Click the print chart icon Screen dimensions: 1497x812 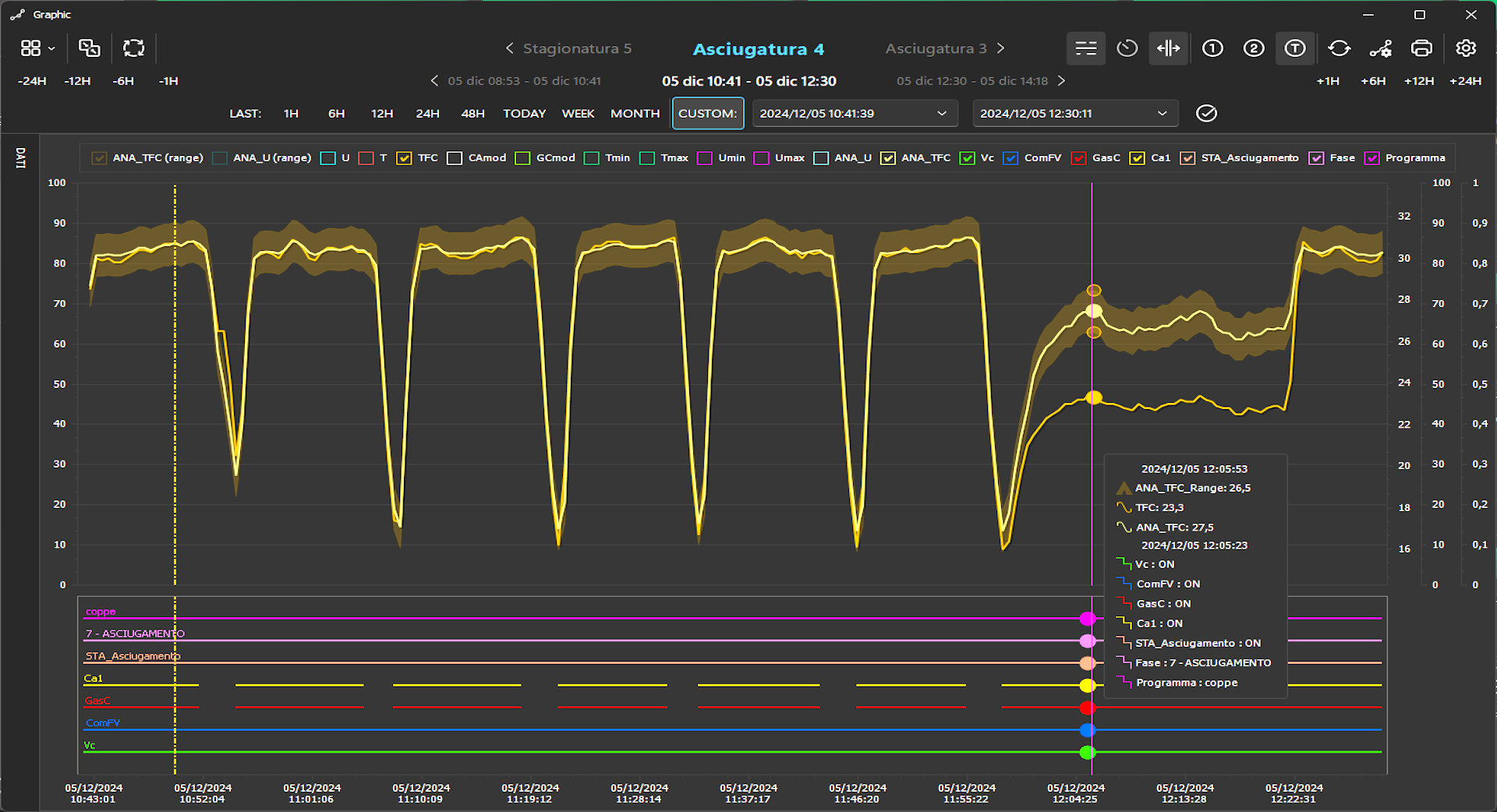point(1421,48)
